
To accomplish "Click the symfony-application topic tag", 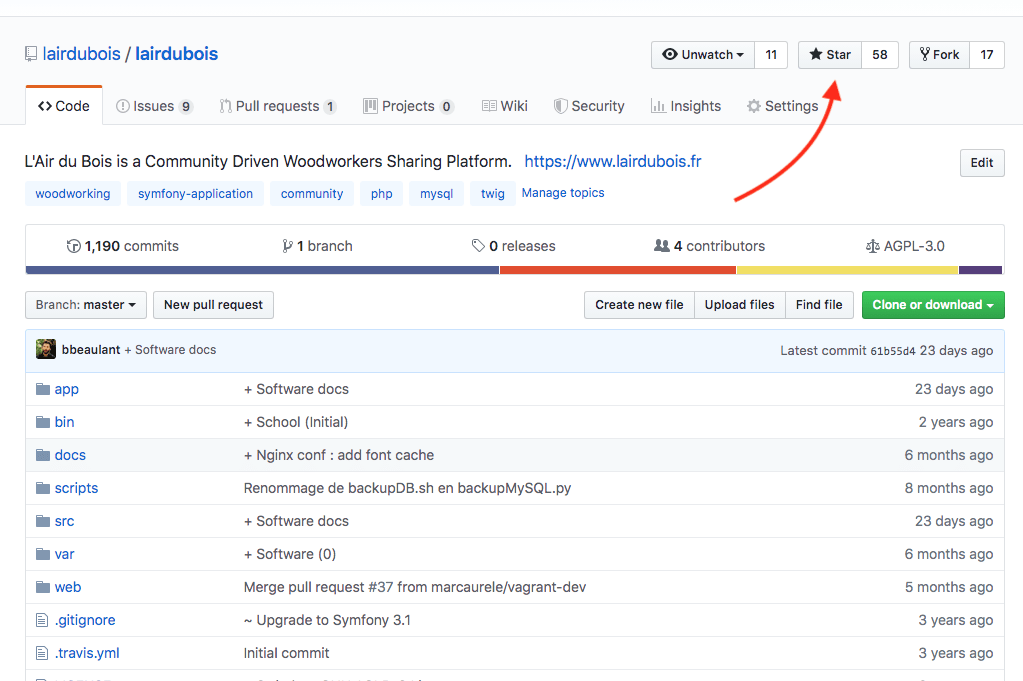I will (195, 194).
